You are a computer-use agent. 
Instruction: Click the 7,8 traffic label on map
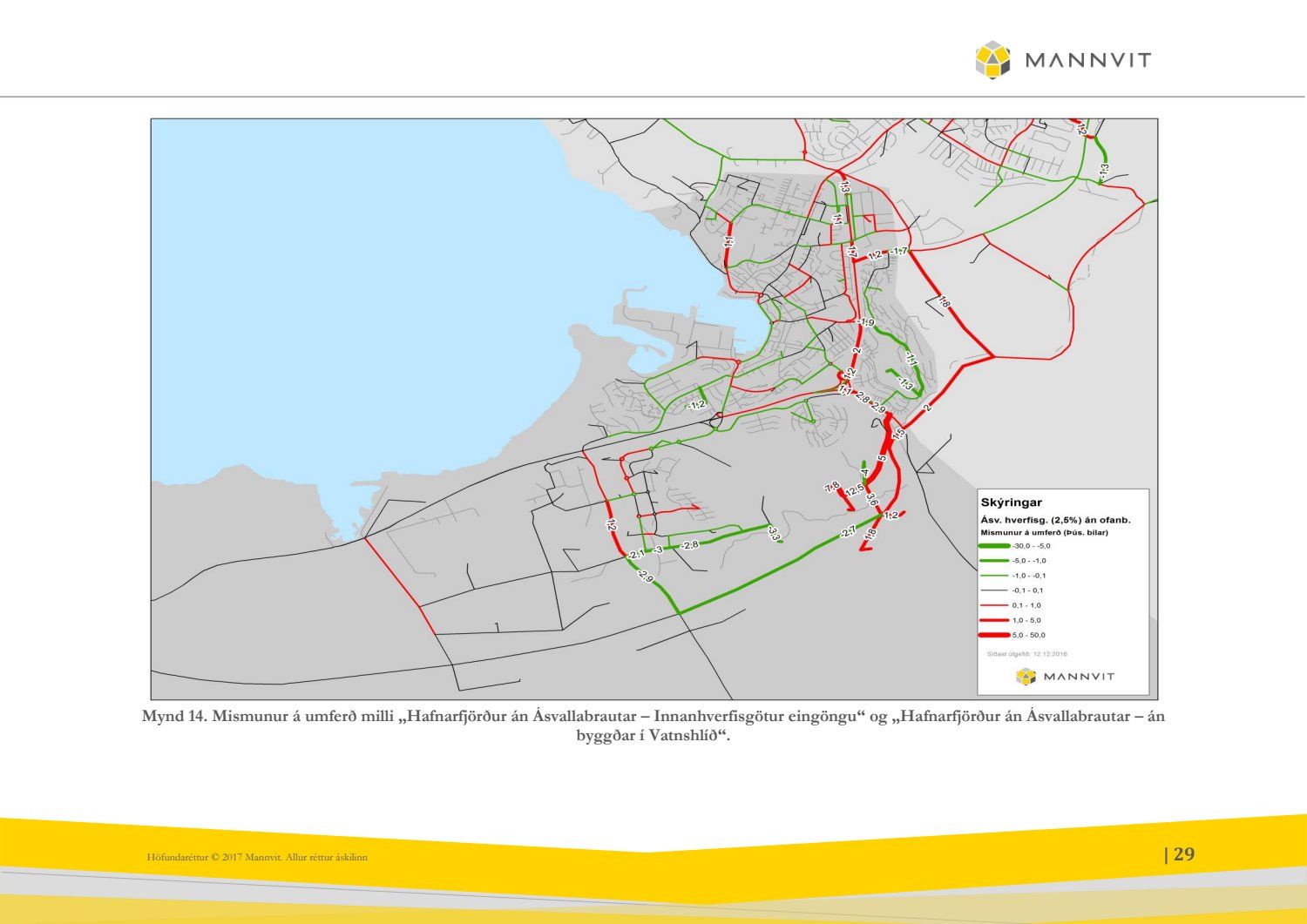coord(832,487)
